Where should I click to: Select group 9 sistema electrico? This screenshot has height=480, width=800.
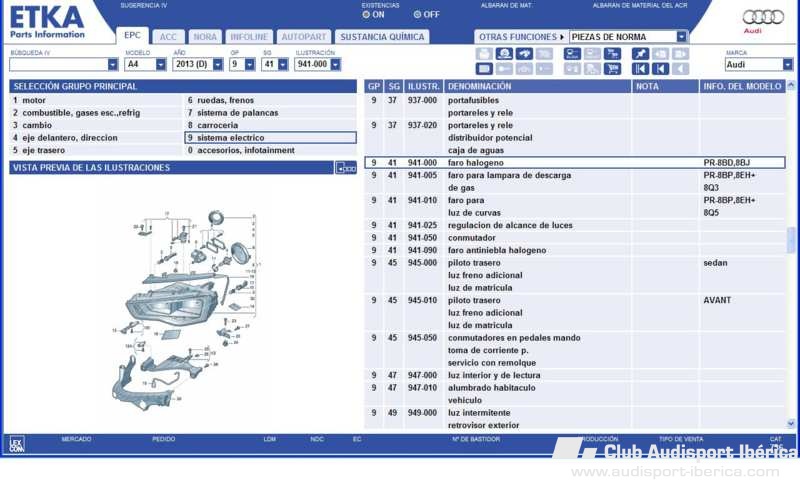click(x=270, y=138)
